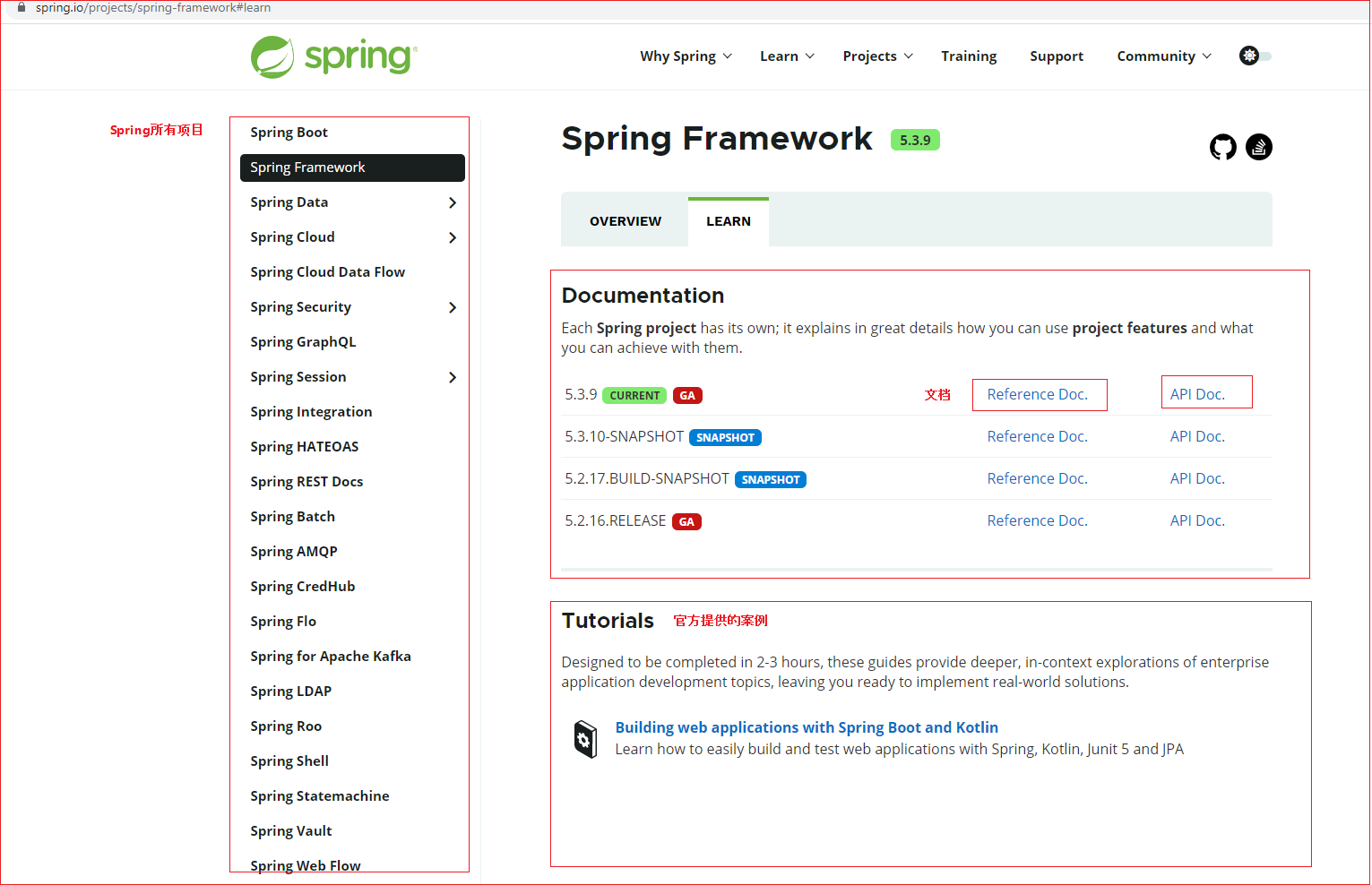Open Spring LDAP project
This screenshot has width=1372, height=885.
[x=291, y=692]
